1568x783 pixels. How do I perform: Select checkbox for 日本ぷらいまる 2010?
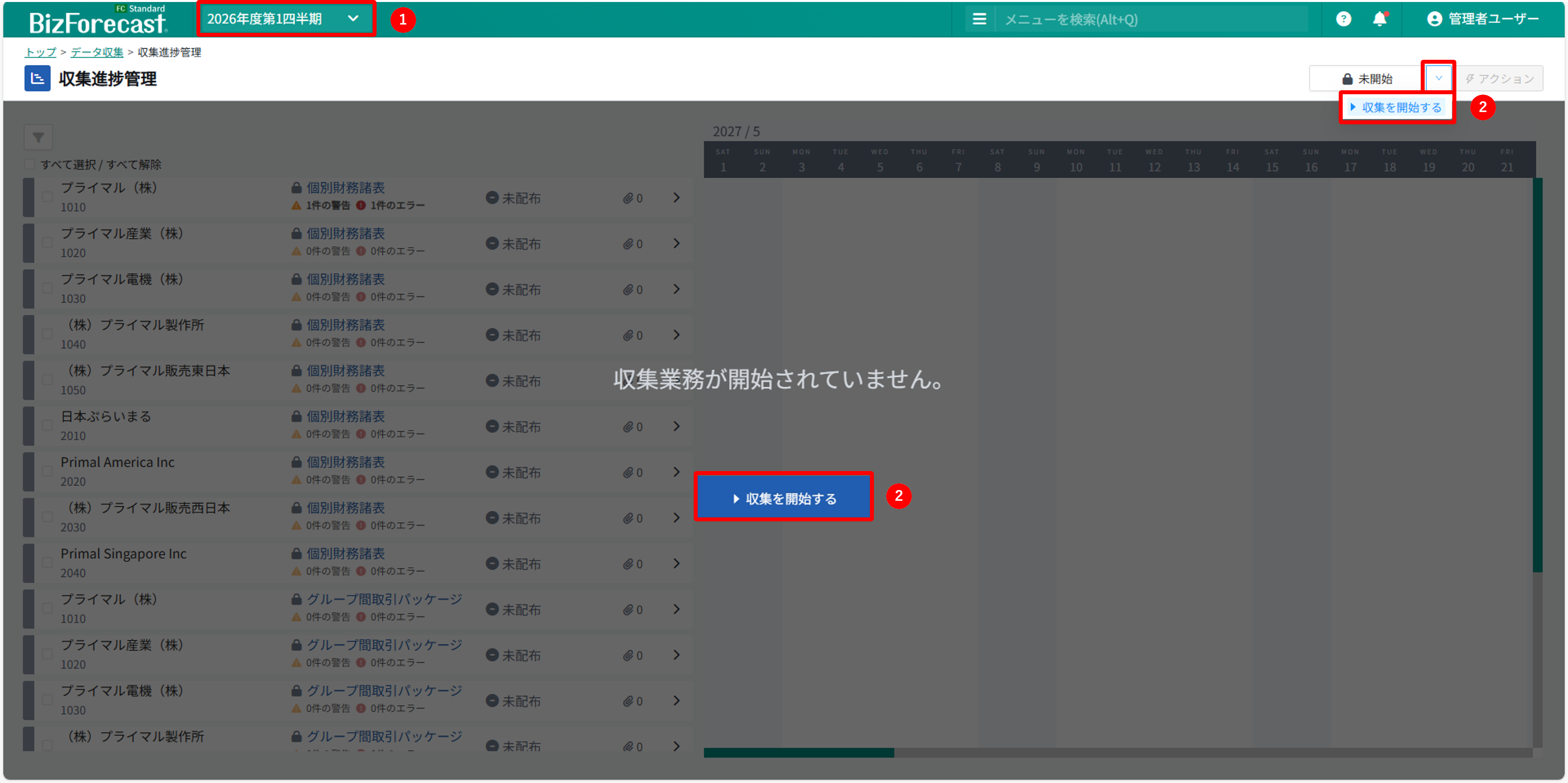point(47,426)
